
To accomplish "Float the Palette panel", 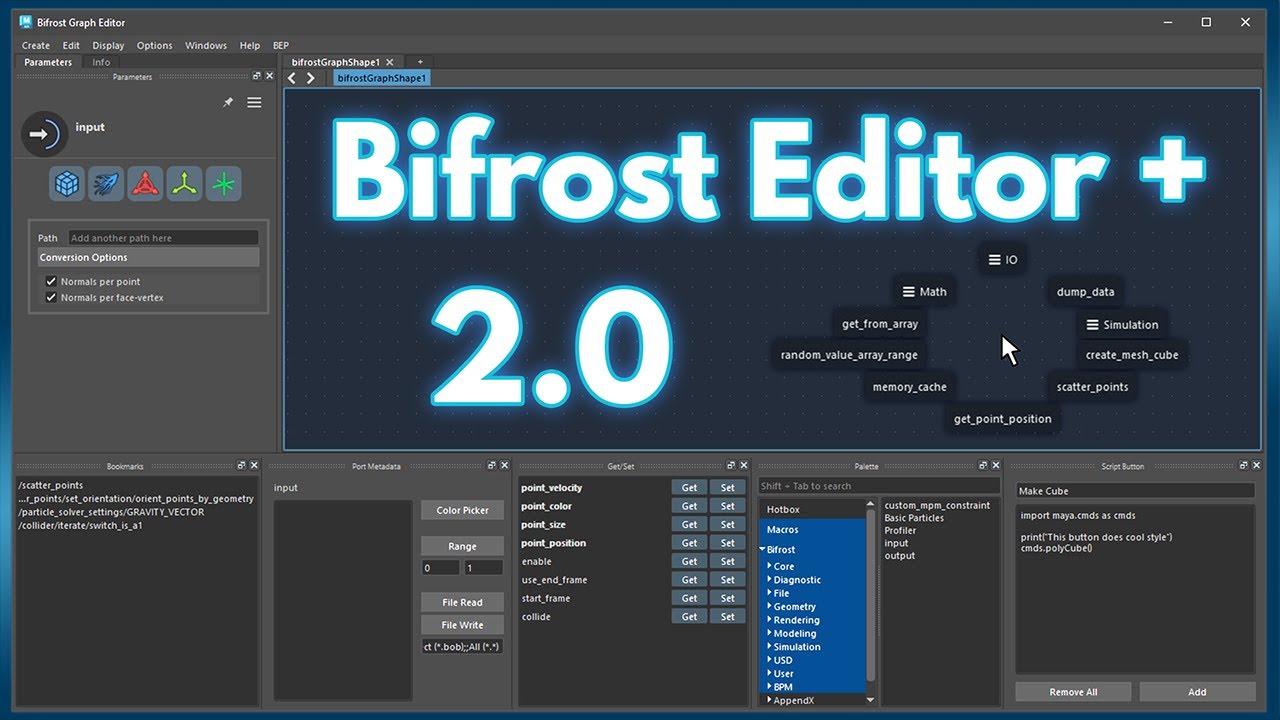I will (984, 466).
